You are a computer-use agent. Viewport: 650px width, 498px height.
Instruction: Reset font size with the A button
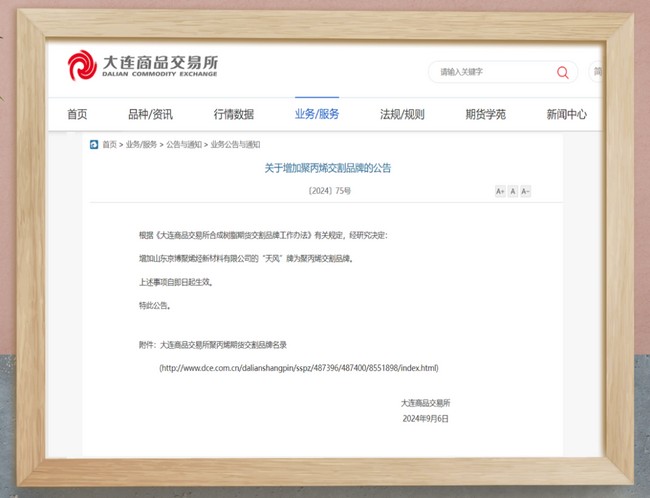pos(513,191)
